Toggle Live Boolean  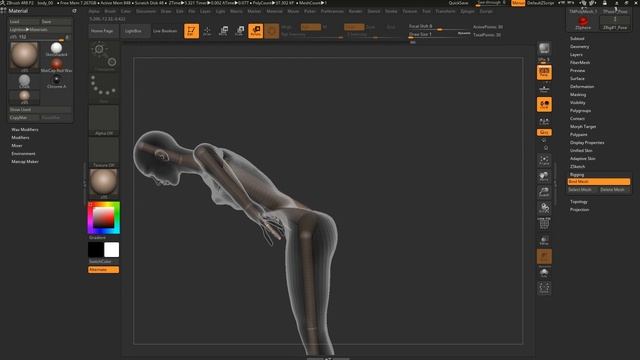[x=165, y=31]
